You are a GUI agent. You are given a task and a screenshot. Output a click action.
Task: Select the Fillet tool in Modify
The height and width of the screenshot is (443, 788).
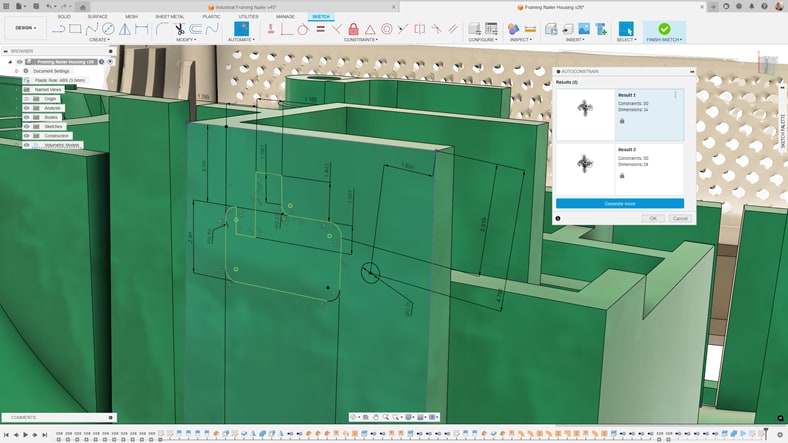coord(161,29)
